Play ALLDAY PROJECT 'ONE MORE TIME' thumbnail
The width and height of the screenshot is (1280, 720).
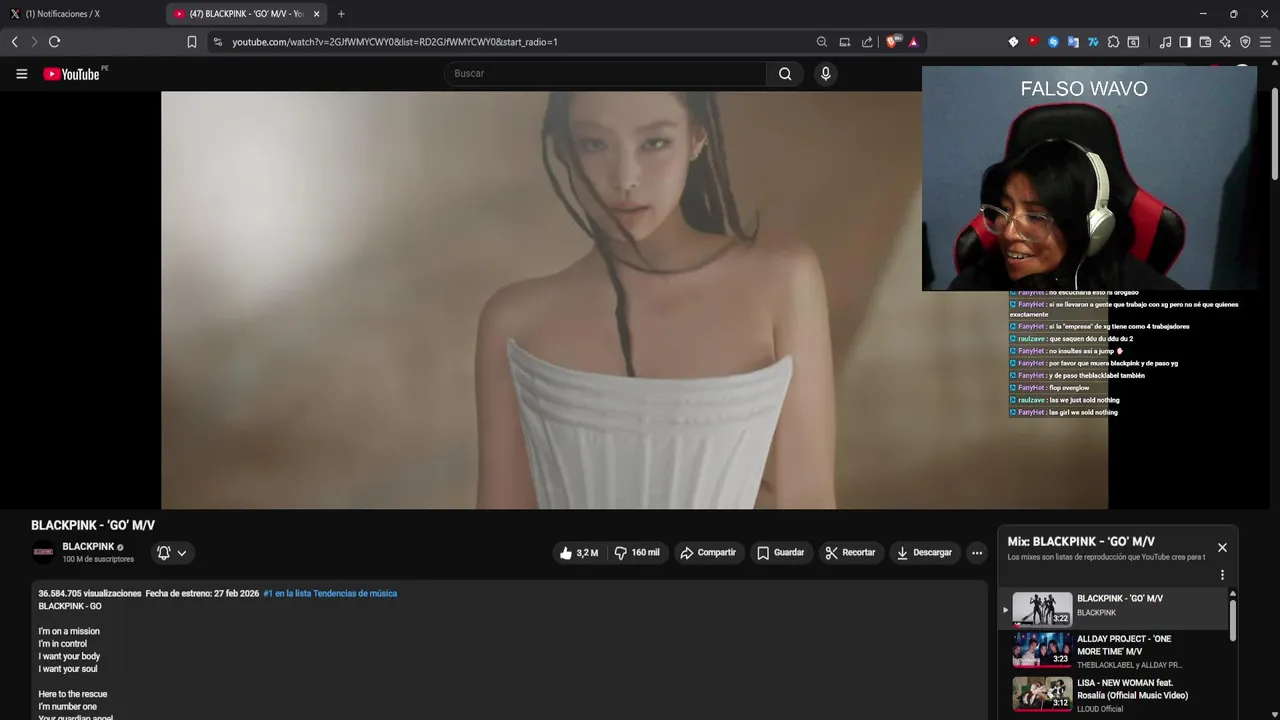(1042, 650)
